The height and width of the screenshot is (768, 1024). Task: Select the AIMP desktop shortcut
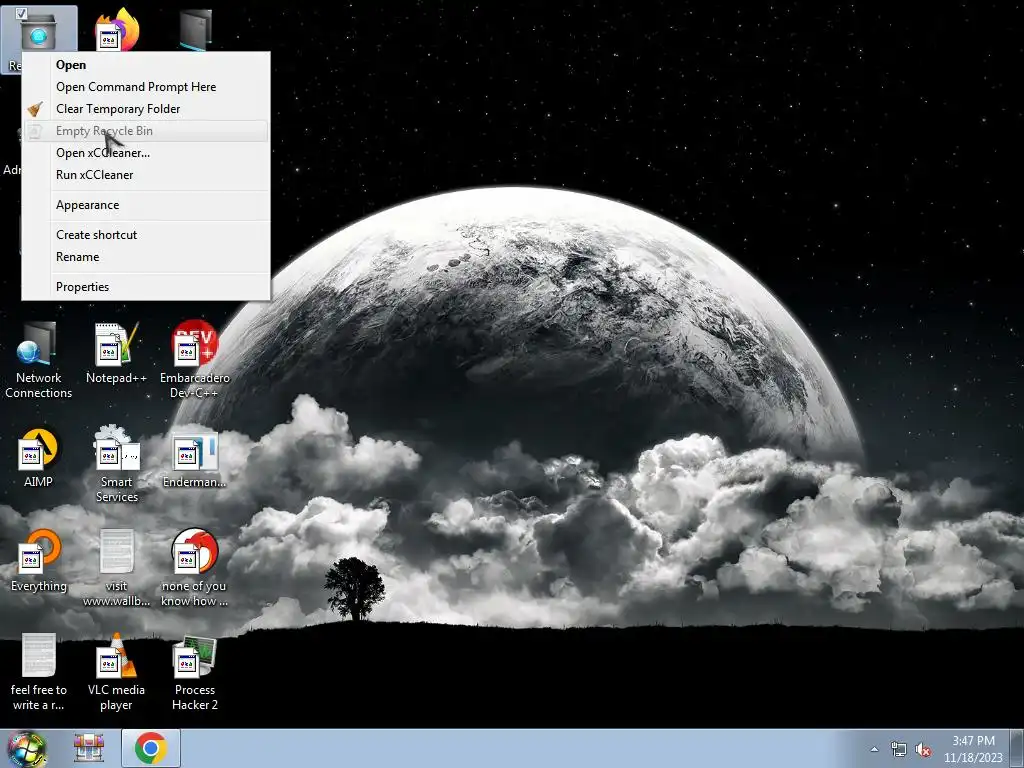coord(39,458)
